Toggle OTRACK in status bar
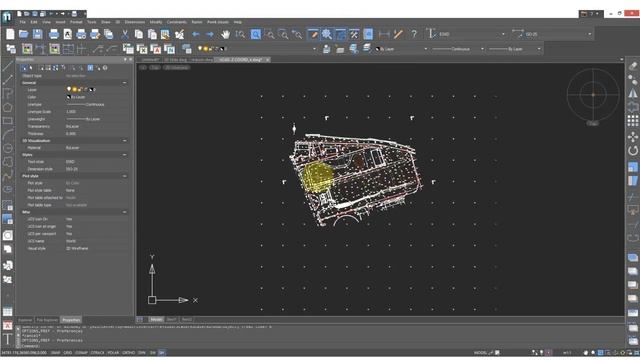 pyautogui.click(x=97, y=353)
